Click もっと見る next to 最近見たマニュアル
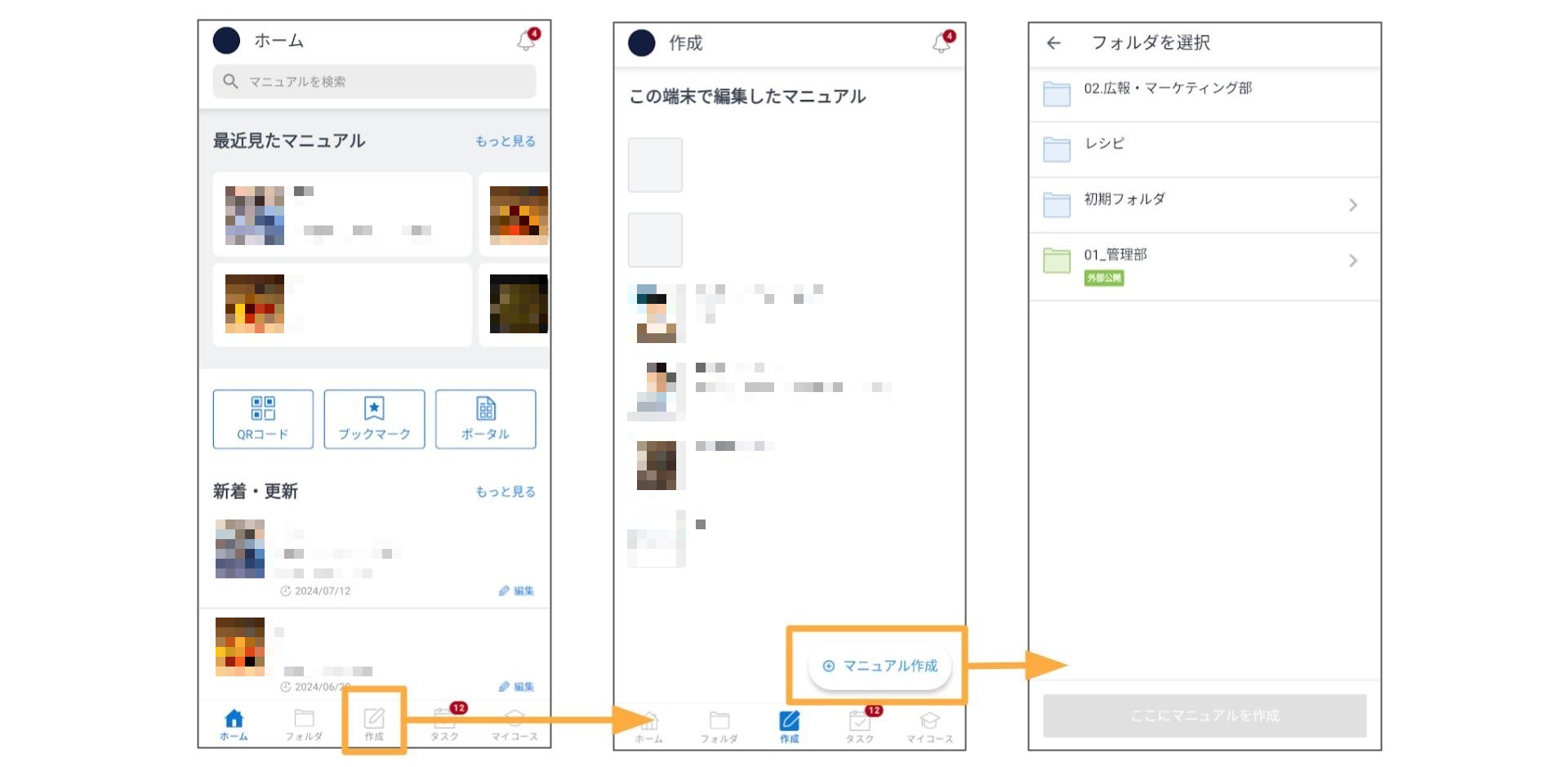The width and height of the screenshot is (1568, 767). coord(506,141)
